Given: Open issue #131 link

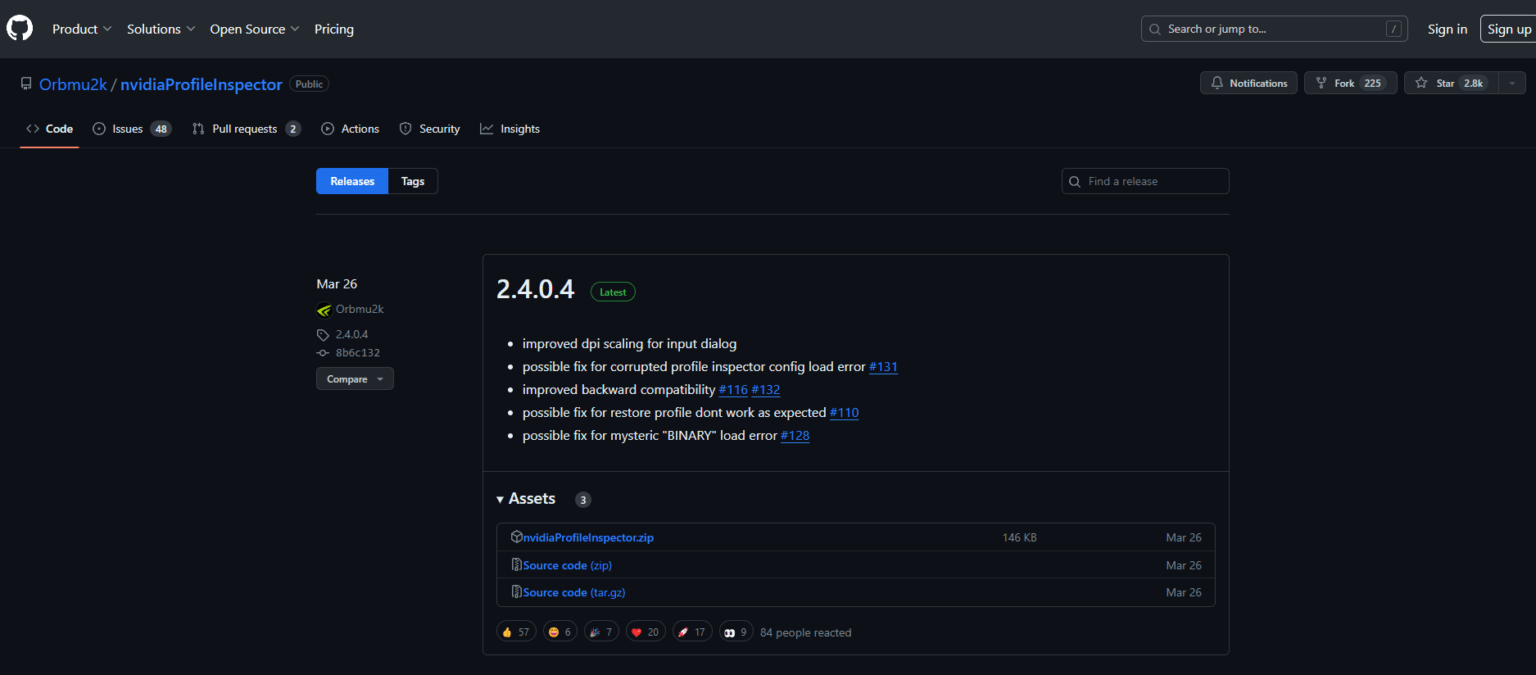Looking at the screenshot, I should click(x=883, y=367).
